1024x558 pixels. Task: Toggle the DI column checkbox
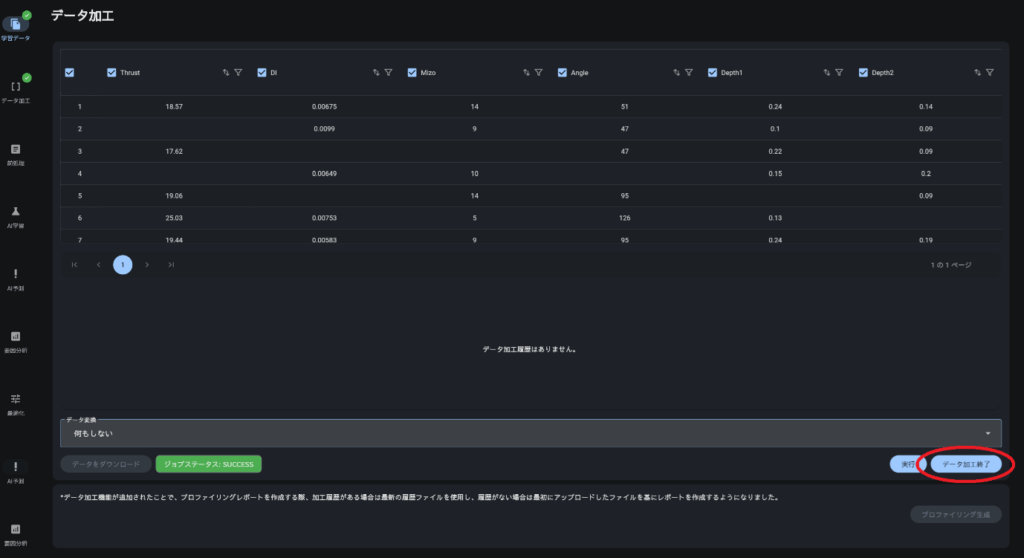(x=262, y=73)
